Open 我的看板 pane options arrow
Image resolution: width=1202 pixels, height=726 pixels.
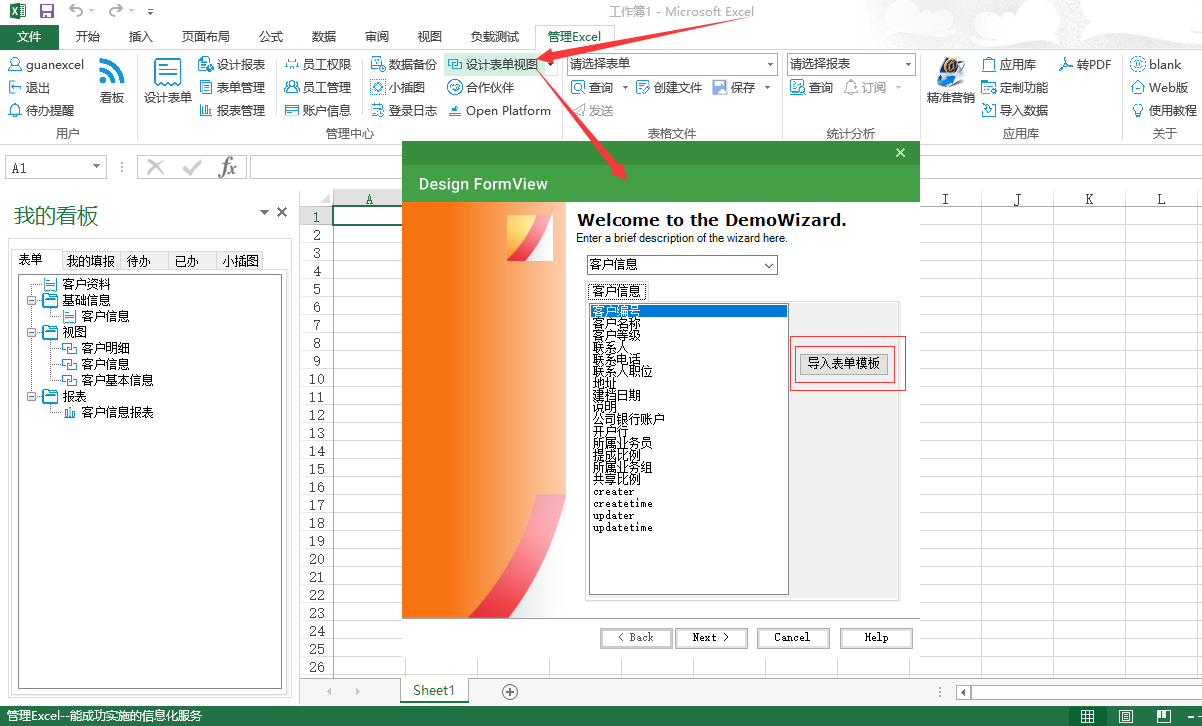coord(264,212)
